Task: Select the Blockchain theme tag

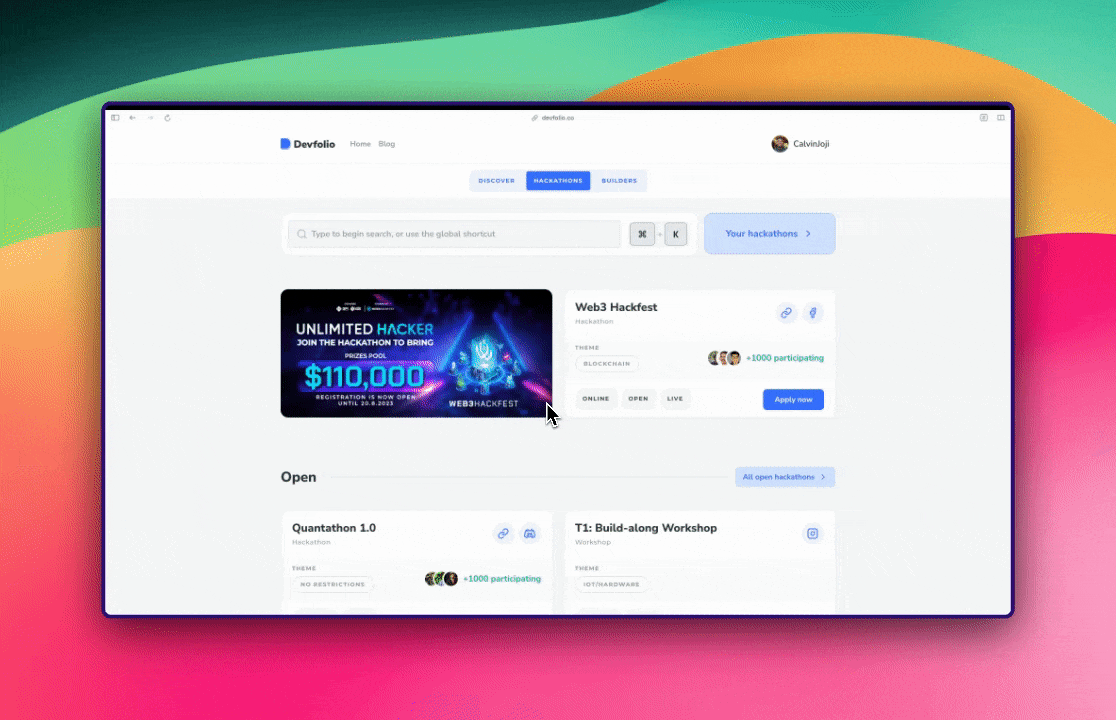Action: [x=607, y=364]
